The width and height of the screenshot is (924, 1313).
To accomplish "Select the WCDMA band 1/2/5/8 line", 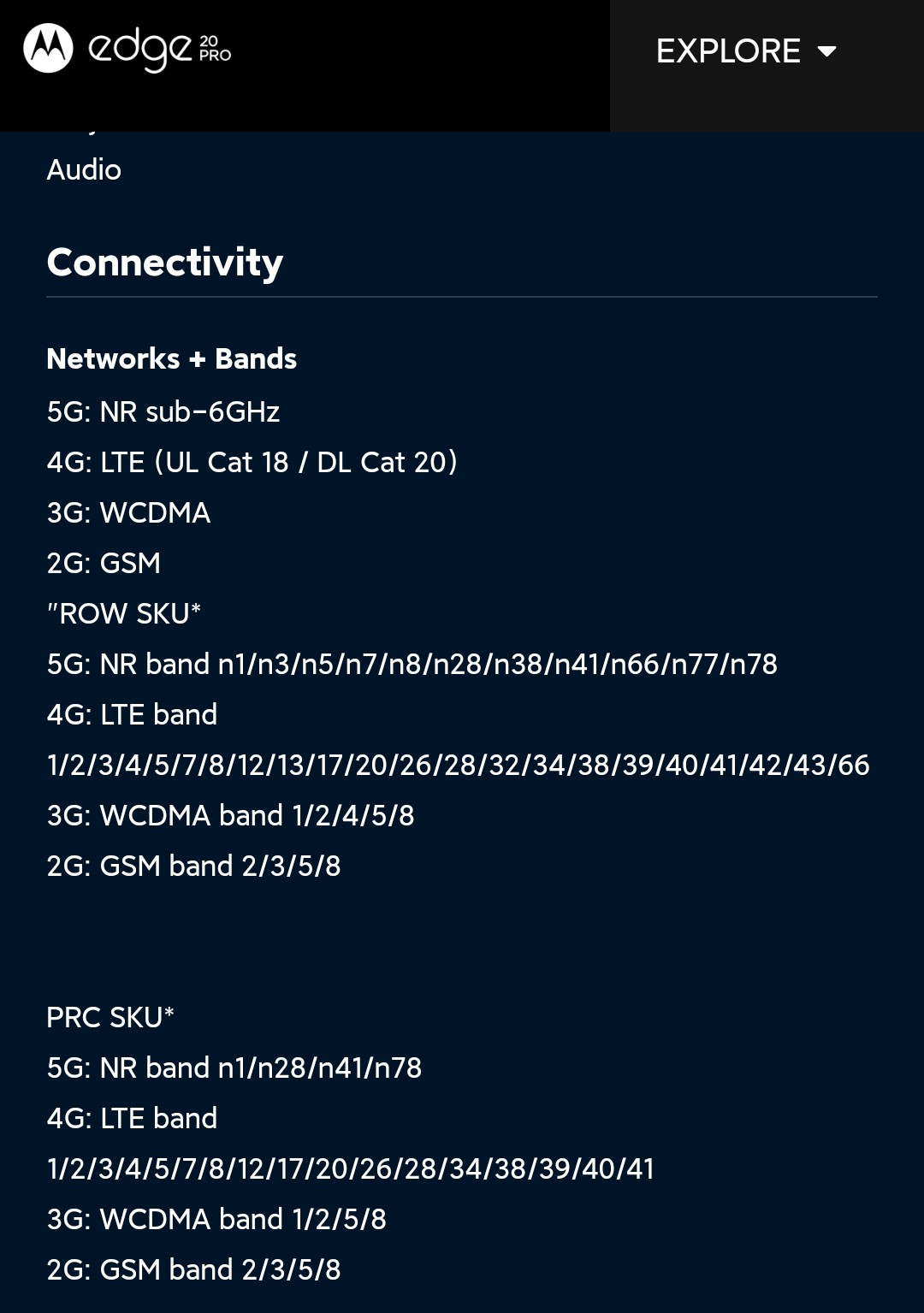I will coord(216,1219).
